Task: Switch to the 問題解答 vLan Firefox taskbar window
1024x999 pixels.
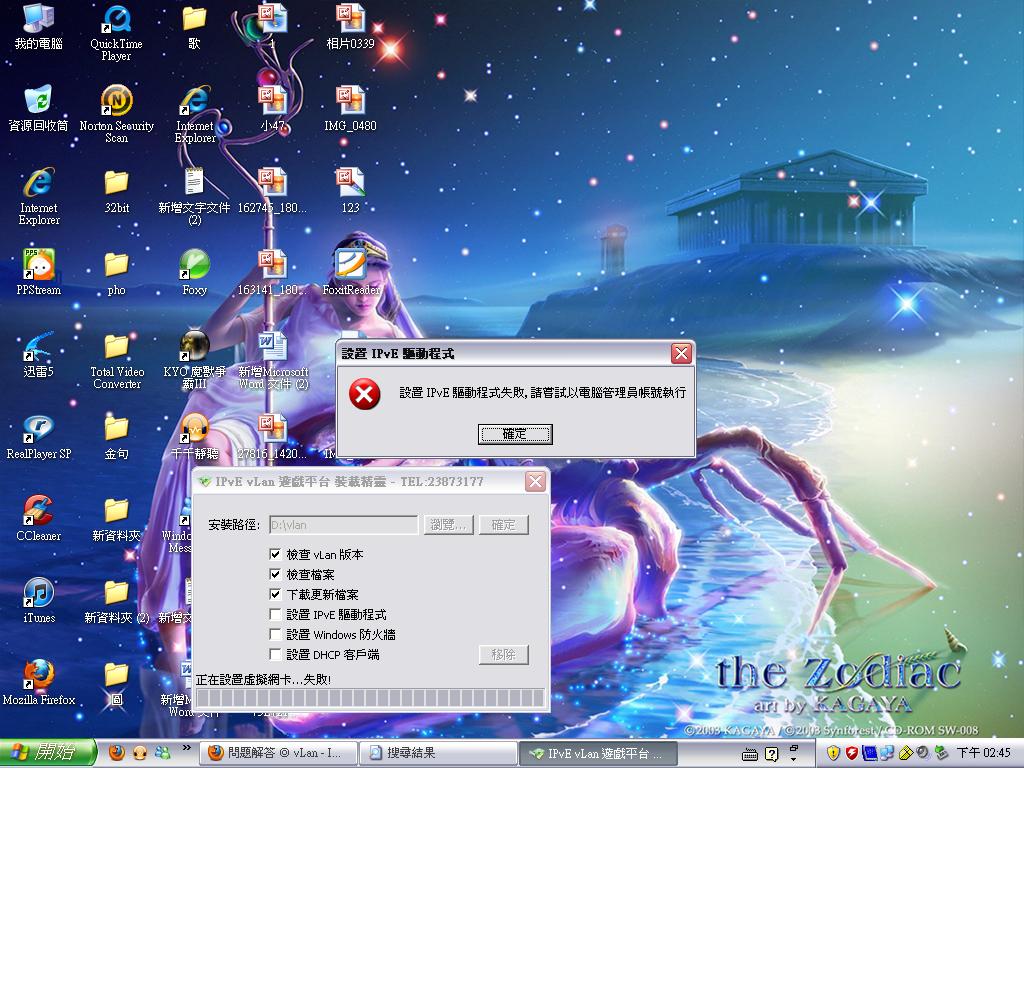Action: click(278, 753)
